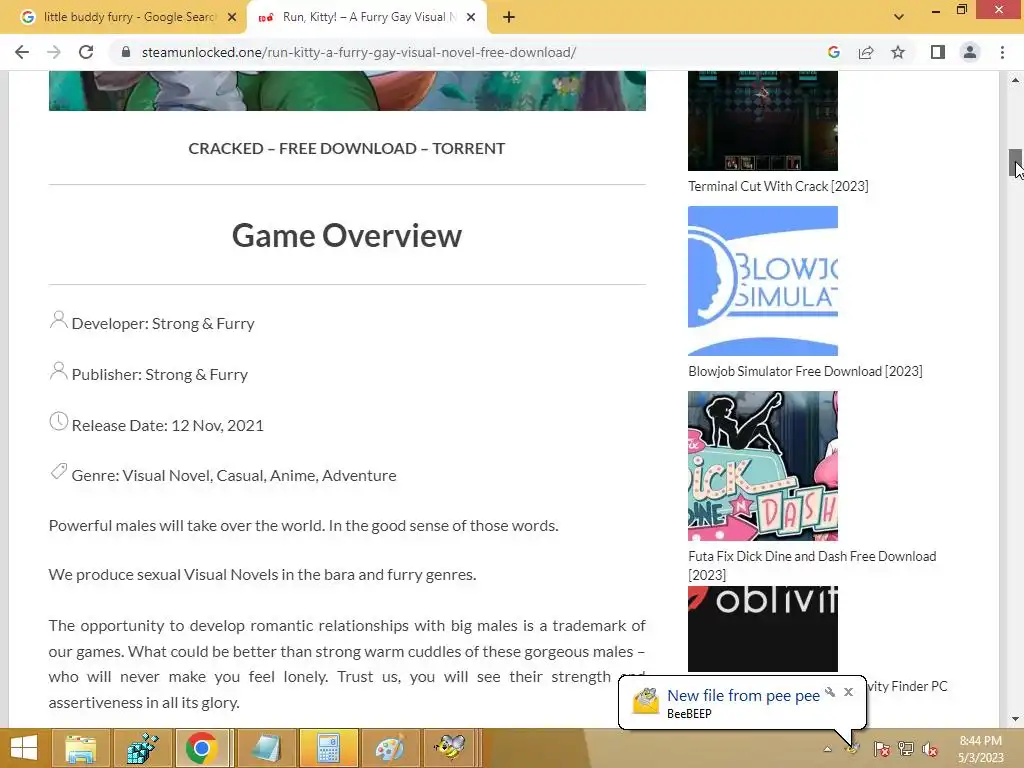Screen dimensions: 1024x768
Task: Click CRACKED – FREE DOWNLOAD – TORRENT text
Action: coord(347,148)
